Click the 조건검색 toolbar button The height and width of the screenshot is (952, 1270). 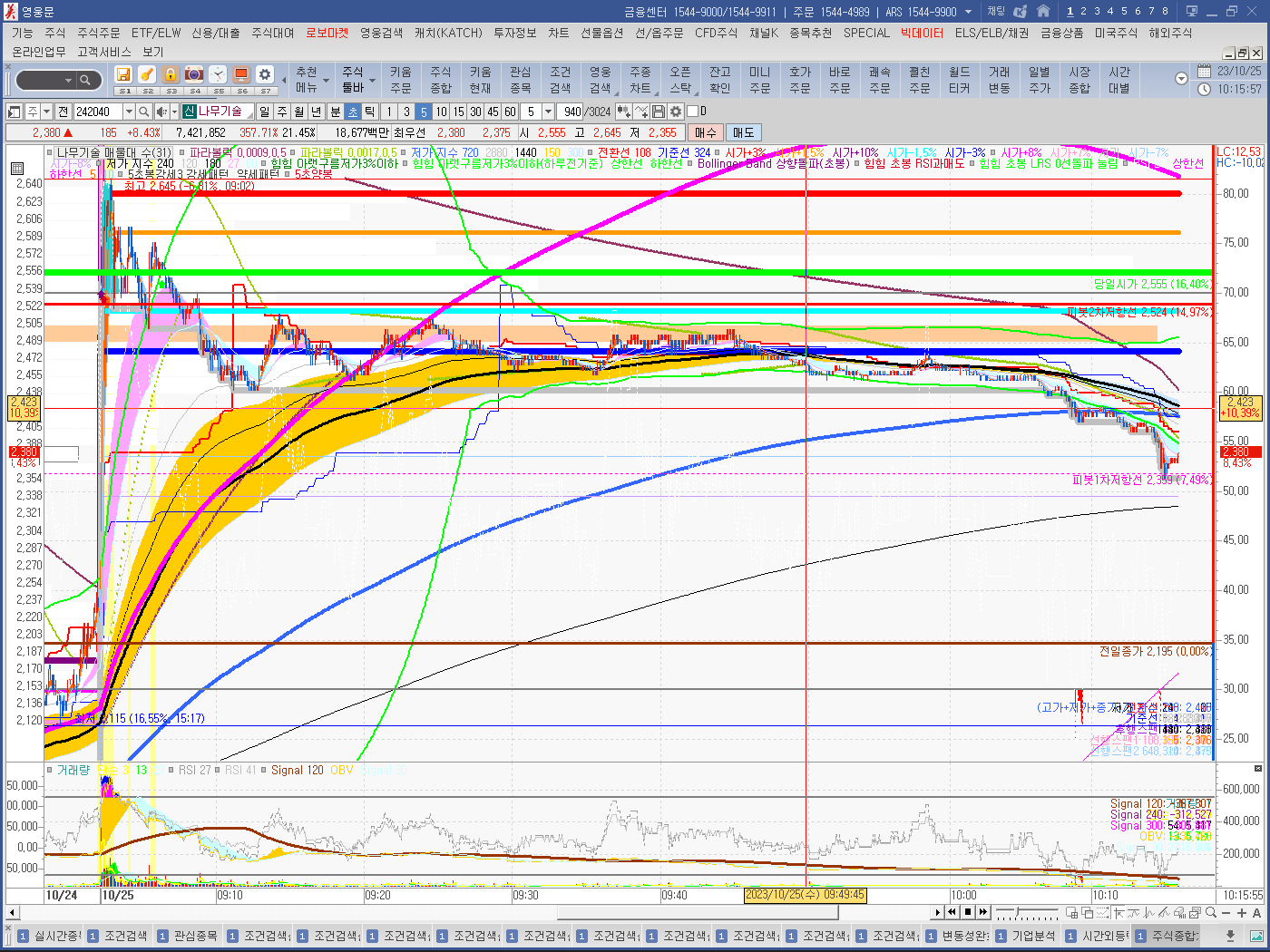561,80
